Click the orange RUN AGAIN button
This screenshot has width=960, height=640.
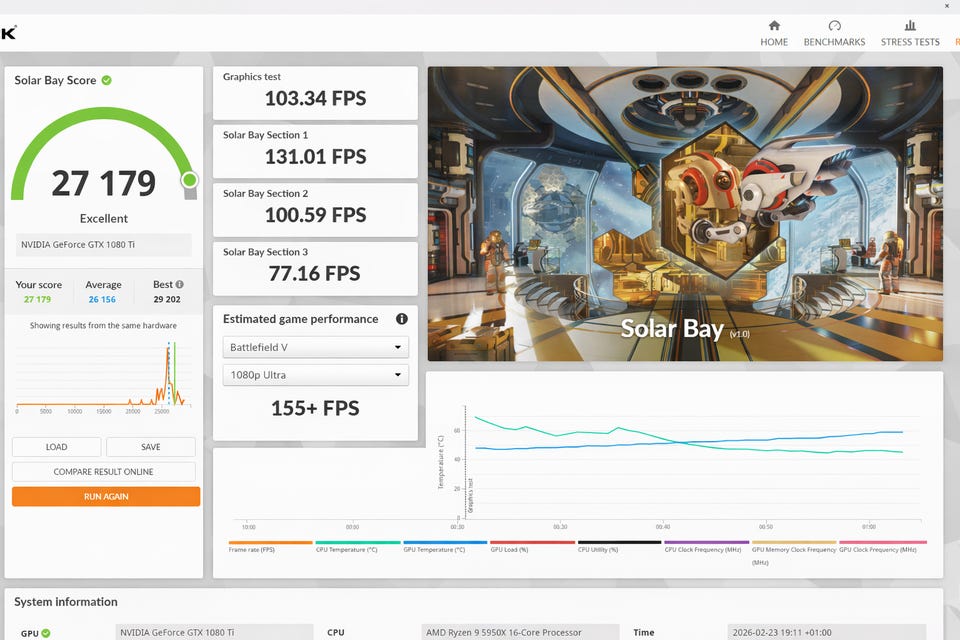click(106, 497)
